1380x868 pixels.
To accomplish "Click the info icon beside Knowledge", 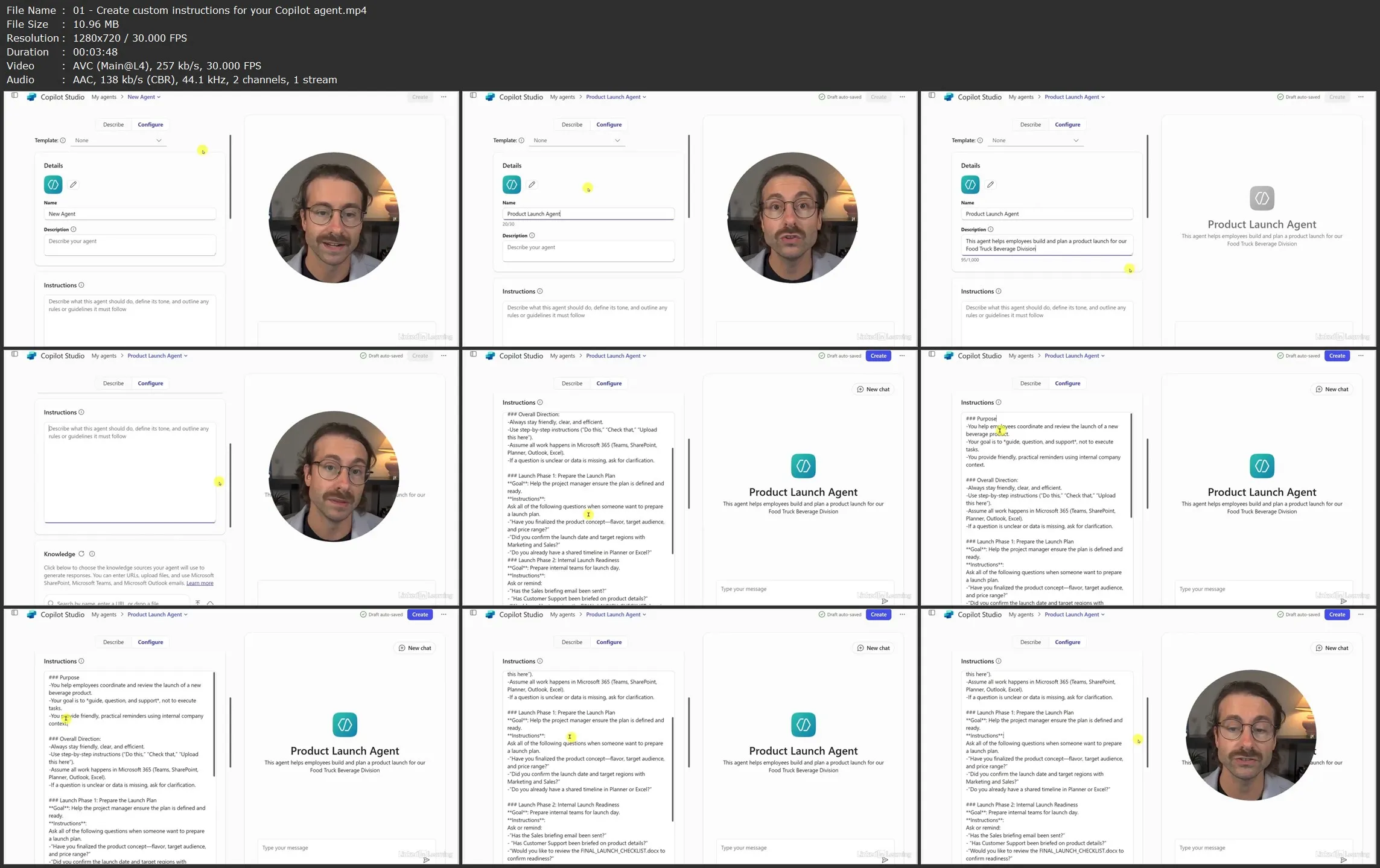I will (92, 554).
